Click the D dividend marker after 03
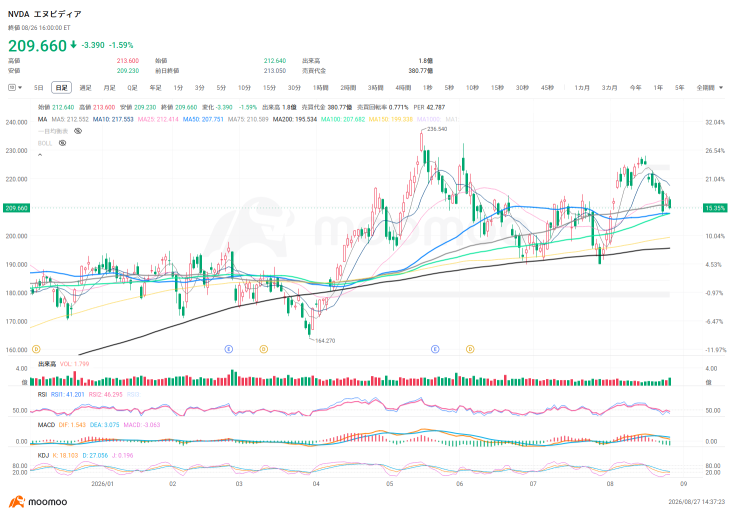The width and height of the screenshot is (733, 515). [x=264, y=349]
